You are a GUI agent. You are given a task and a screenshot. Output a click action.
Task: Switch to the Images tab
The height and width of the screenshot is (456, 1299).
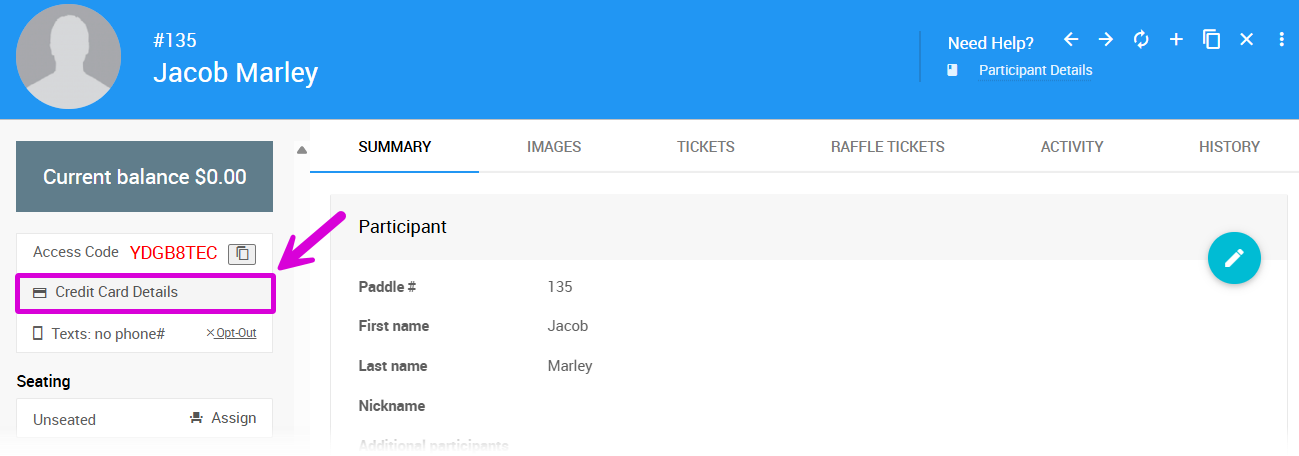554,147
